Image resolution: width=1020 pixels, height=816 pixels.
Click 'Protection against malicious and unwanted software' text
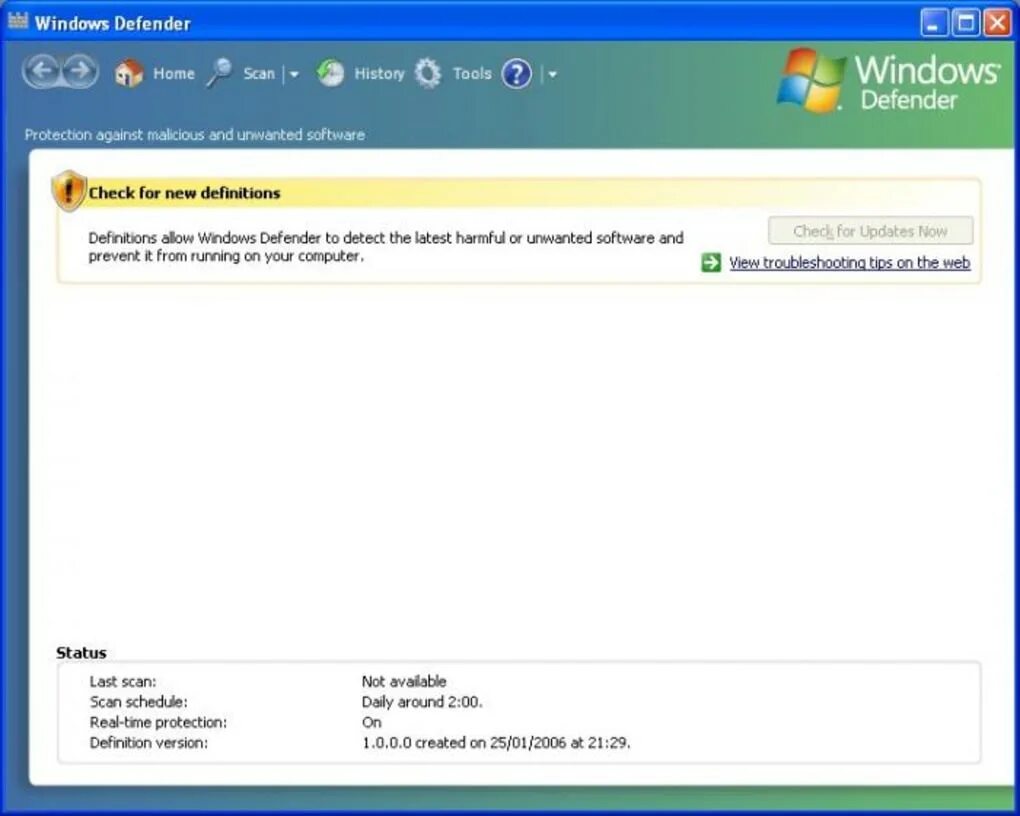tap(195, 135)
